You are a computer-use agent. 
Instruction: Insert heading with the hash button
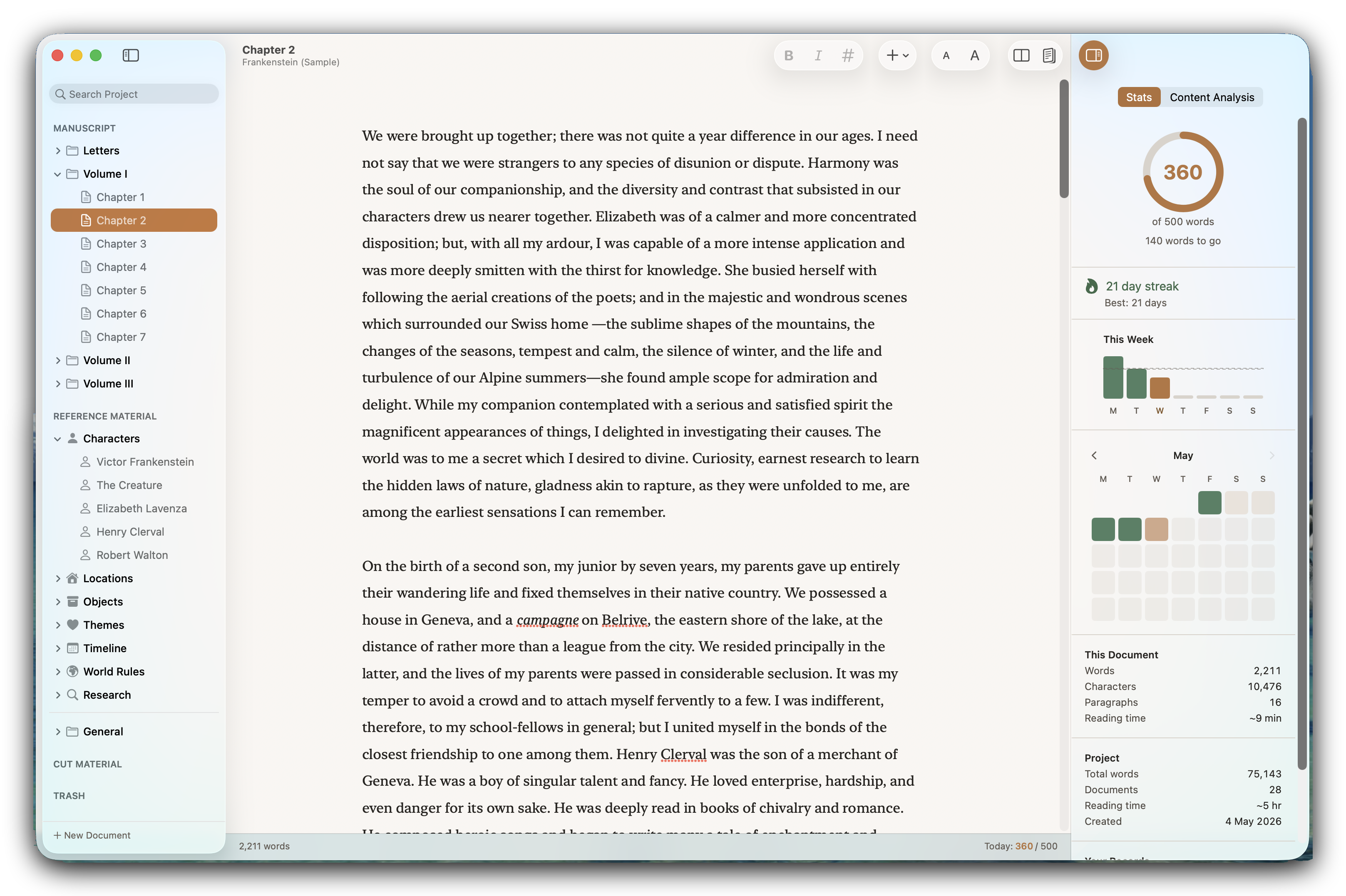pyautogui.click(x=848, y=55)
